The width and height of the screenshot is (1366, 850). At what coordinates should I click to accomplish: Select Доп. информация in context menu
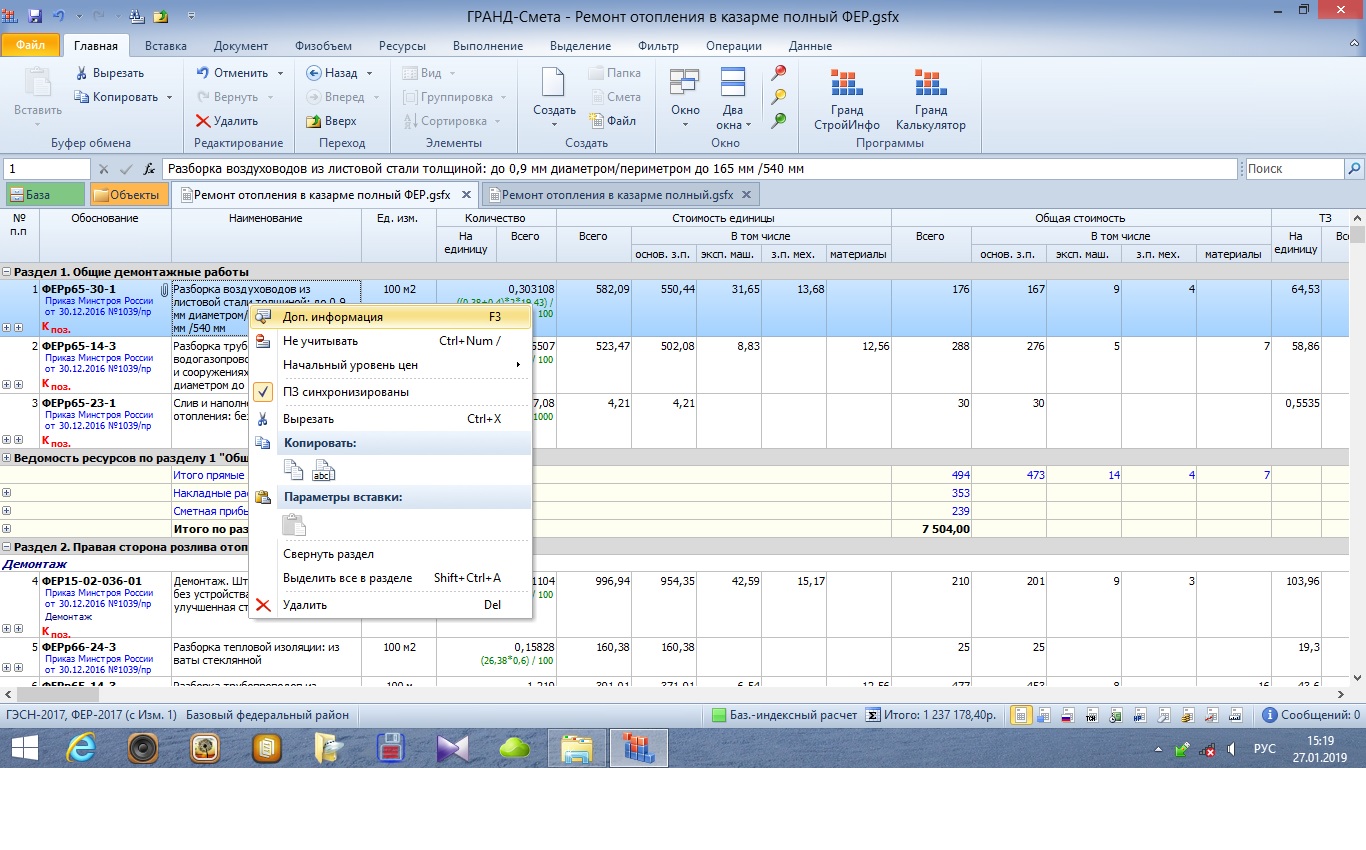click(332, 317)
